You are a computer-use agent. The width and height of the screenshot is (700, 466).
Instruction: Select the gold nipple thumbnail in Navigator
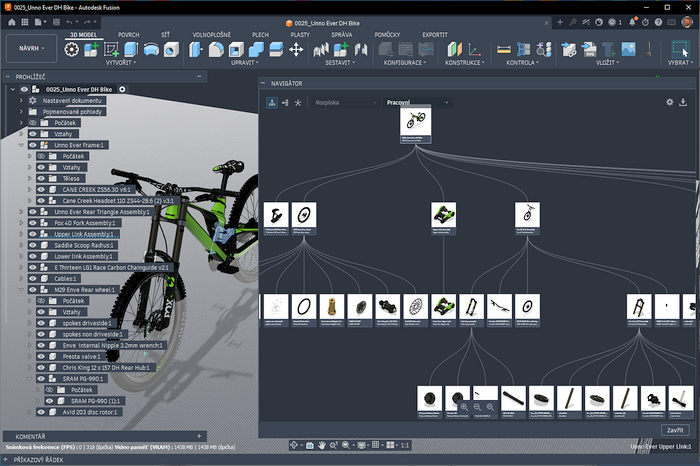click(332, 310)
